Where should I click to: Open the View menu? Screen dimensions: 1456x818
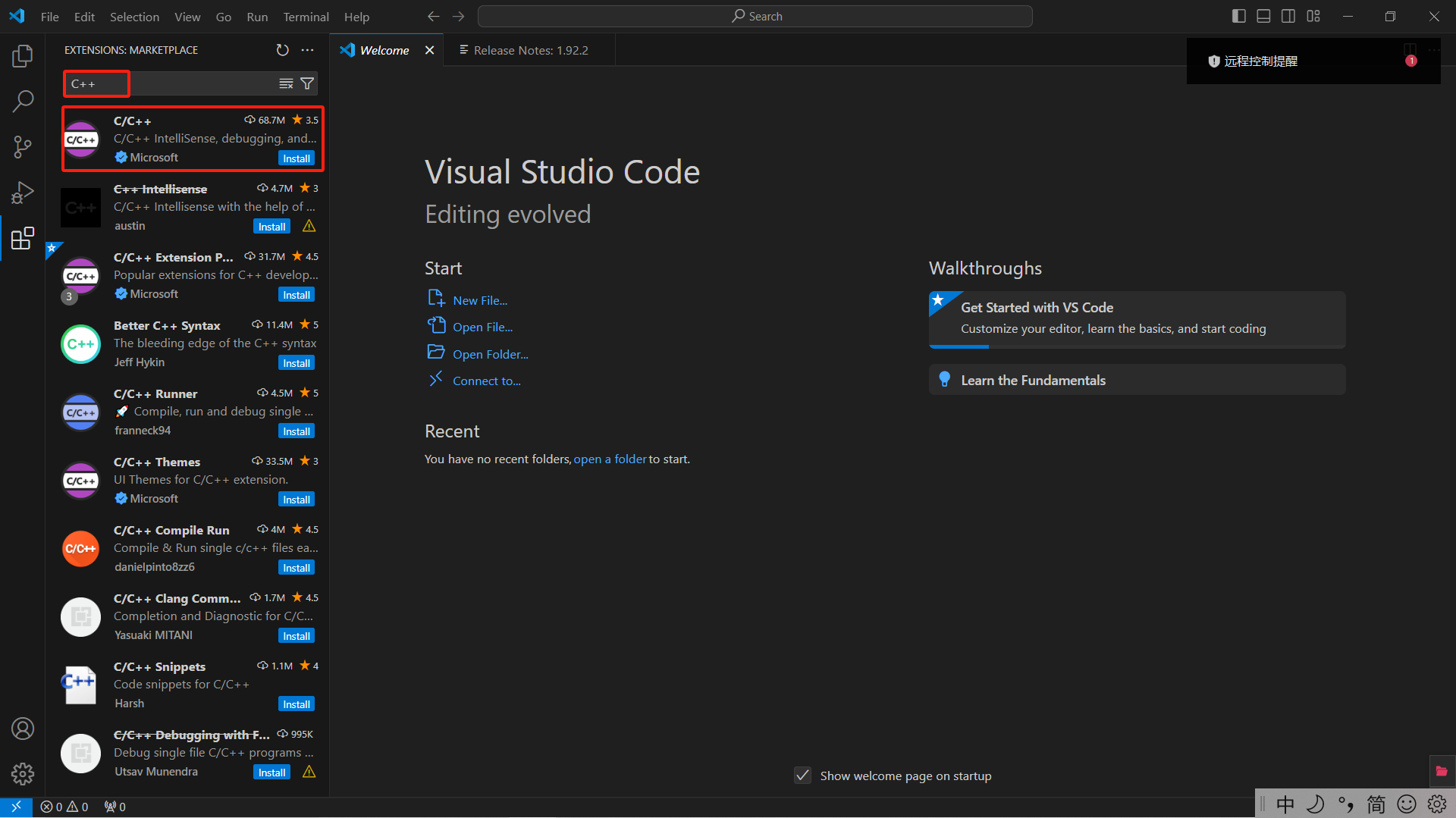tap(187, 17)
